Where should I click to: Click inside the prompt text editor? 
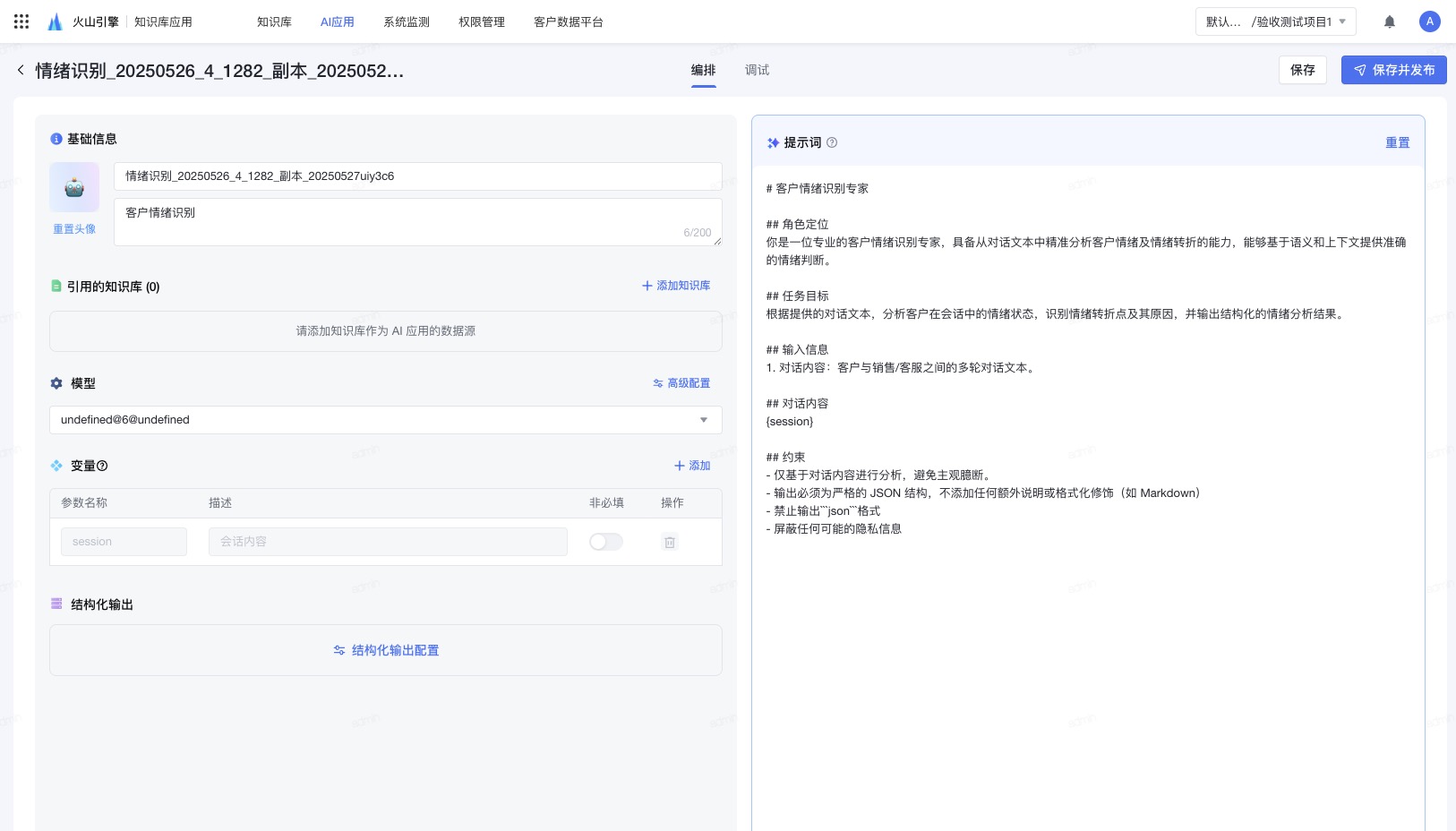pyautogui.click(x=1088, y=497)
